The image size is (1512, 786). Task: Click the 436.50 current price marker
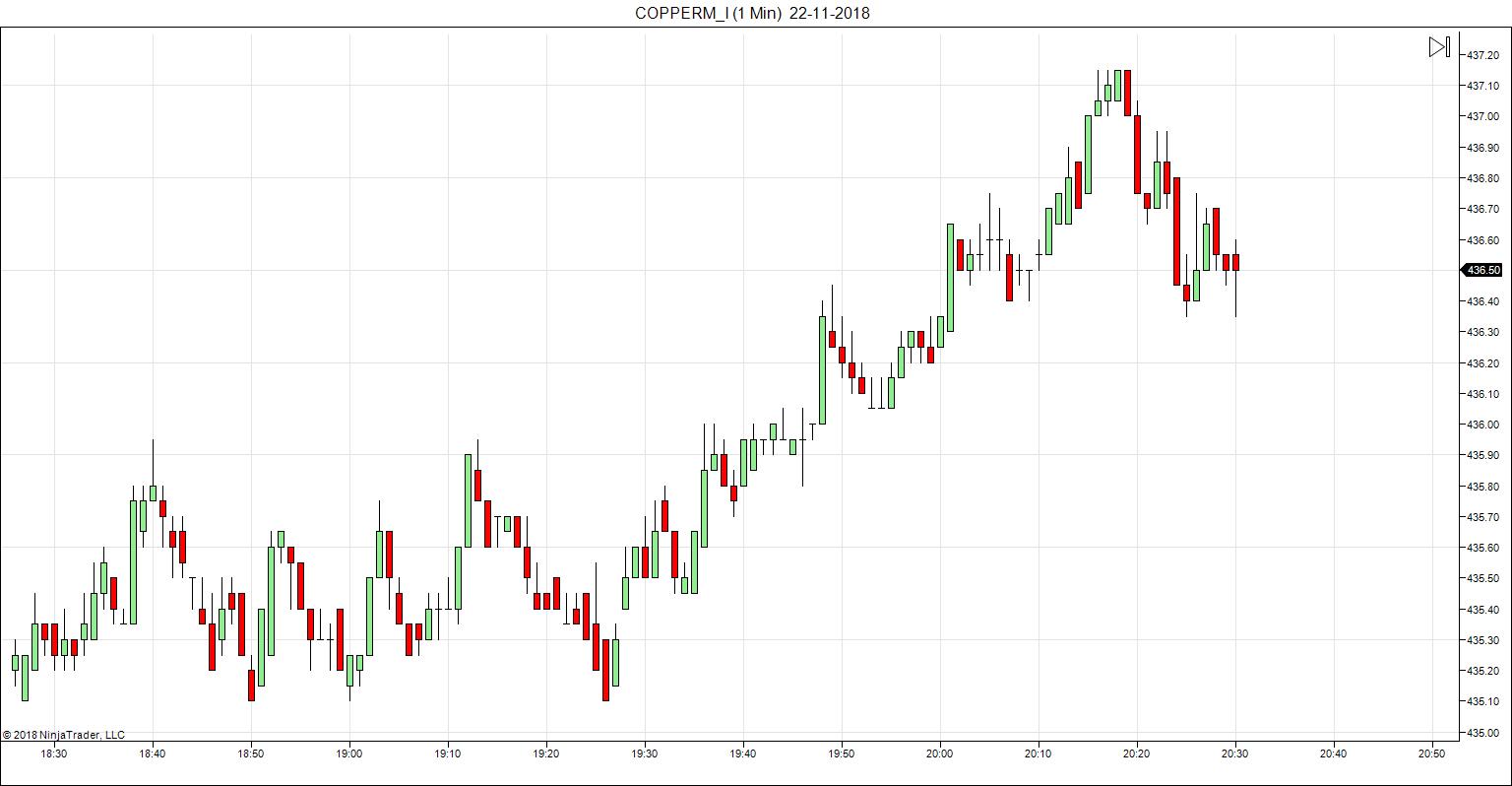click(1482, 270)
